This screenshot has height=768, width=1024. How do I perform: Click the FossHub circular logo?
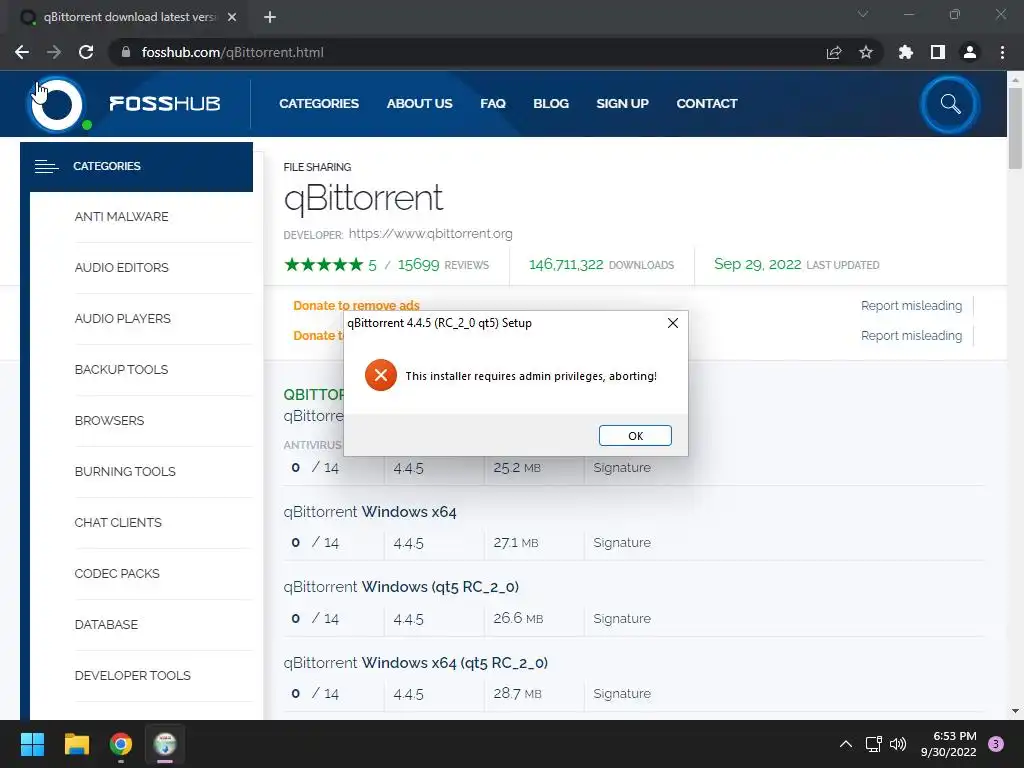pyautogui.click(x=57, y=104)
